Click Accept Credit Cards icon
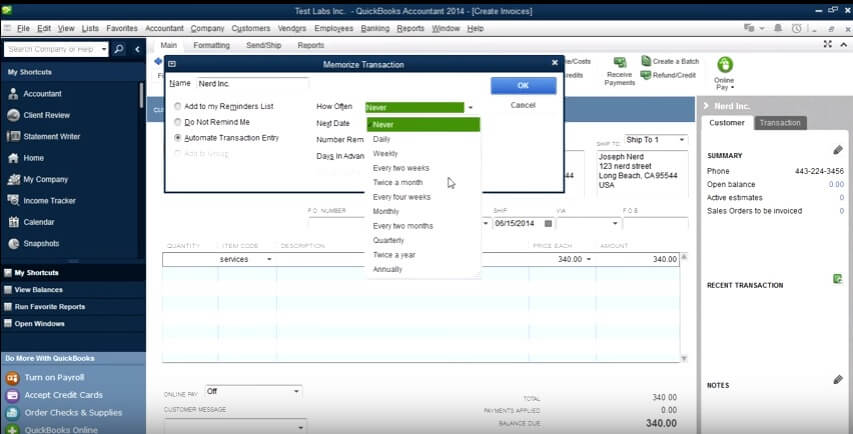This screenshot has height=434, width=853. click(x=13, y=395)
